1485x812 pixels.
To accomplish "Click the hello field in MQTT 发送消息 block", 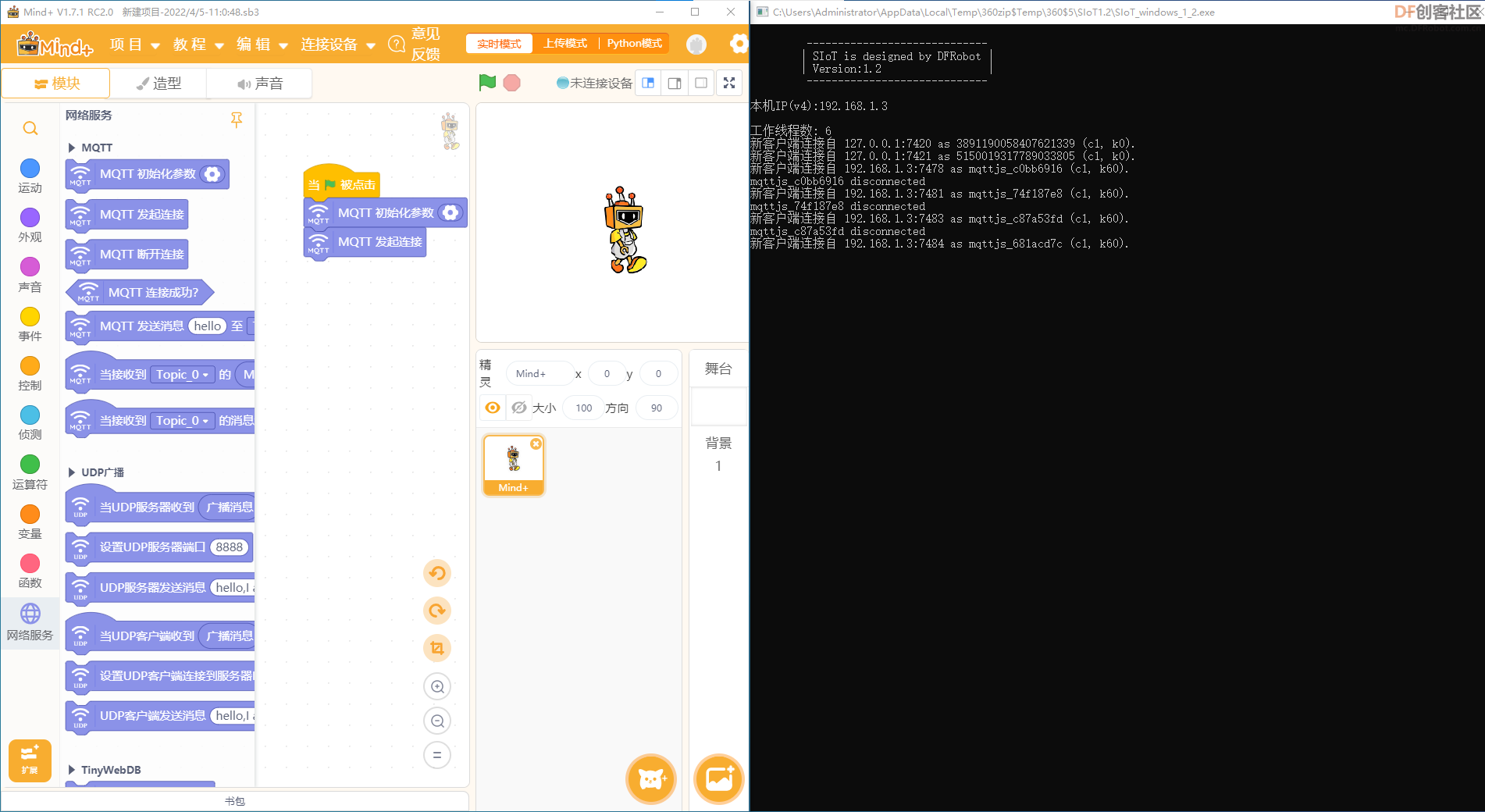I will click(208, 326).
